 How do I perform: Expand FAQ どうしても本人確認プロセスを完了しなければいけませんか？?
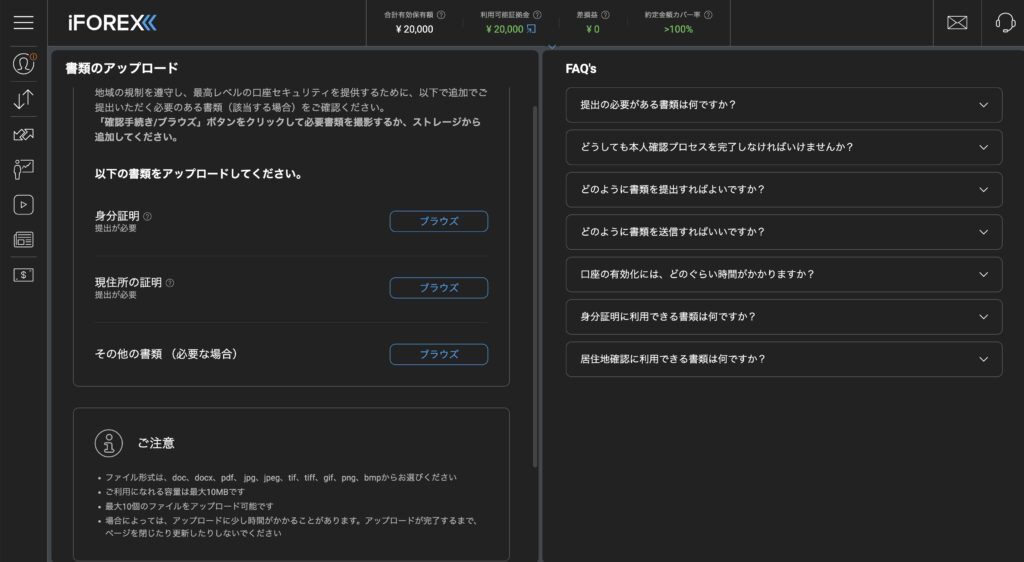pos(784,148)
